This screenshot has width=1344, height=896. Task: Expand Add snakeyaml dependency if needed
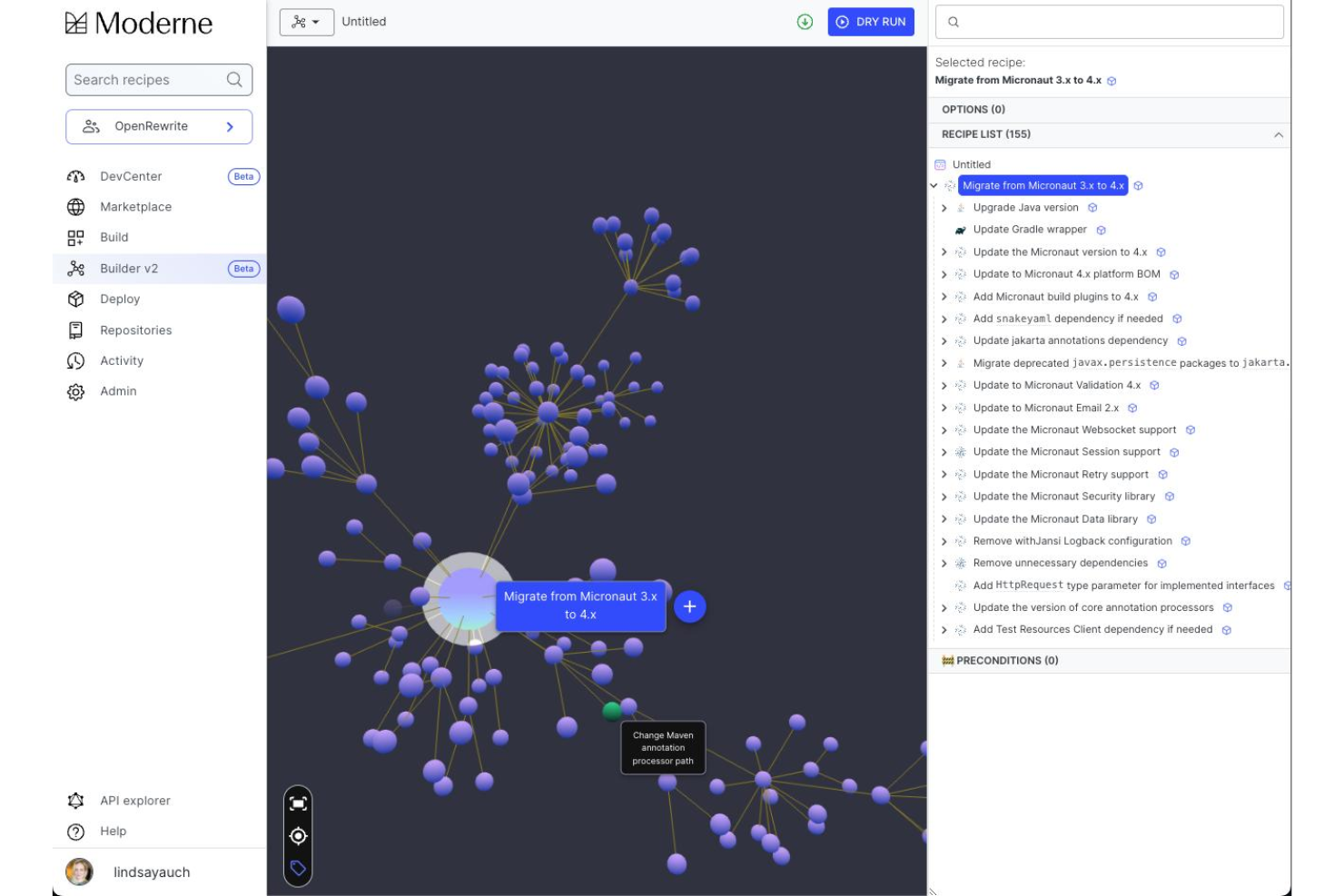pyautogui.click(x=944, y=319)
